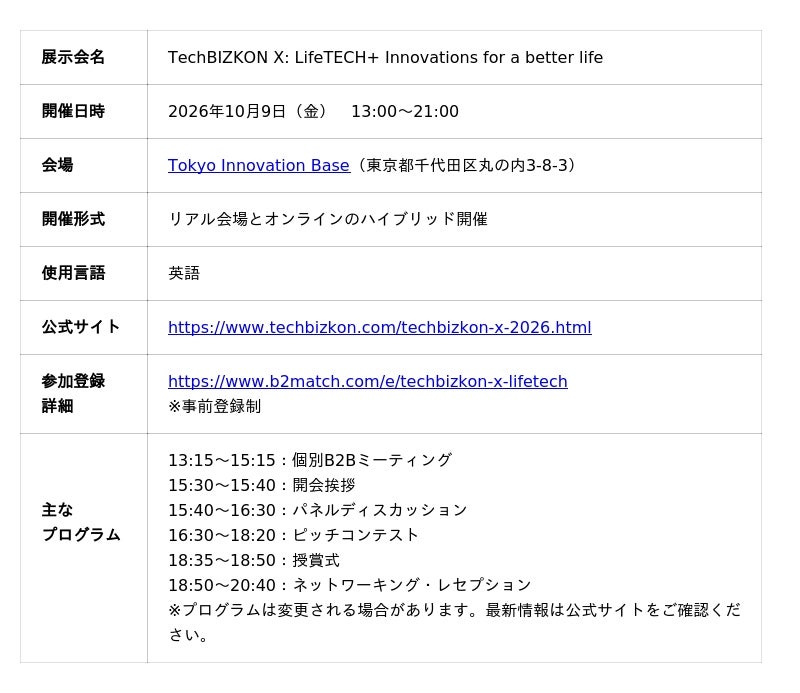The image size is (800, 693).
Task: Open the techbizkon-x-2026.html official site link
Action: 380,327
